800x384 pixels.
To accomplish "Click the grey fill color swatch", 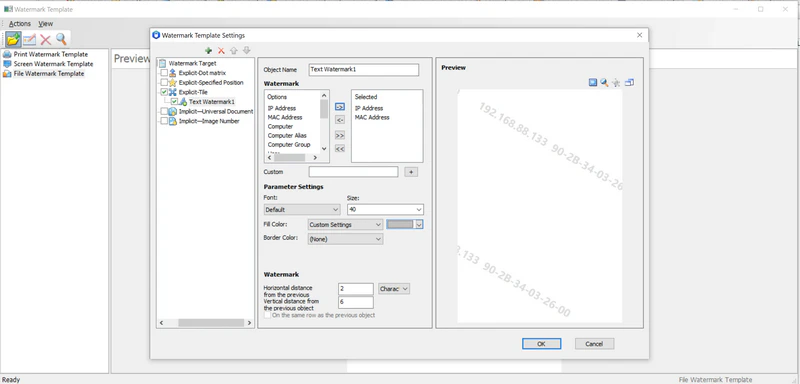I will tap(400, 224).
